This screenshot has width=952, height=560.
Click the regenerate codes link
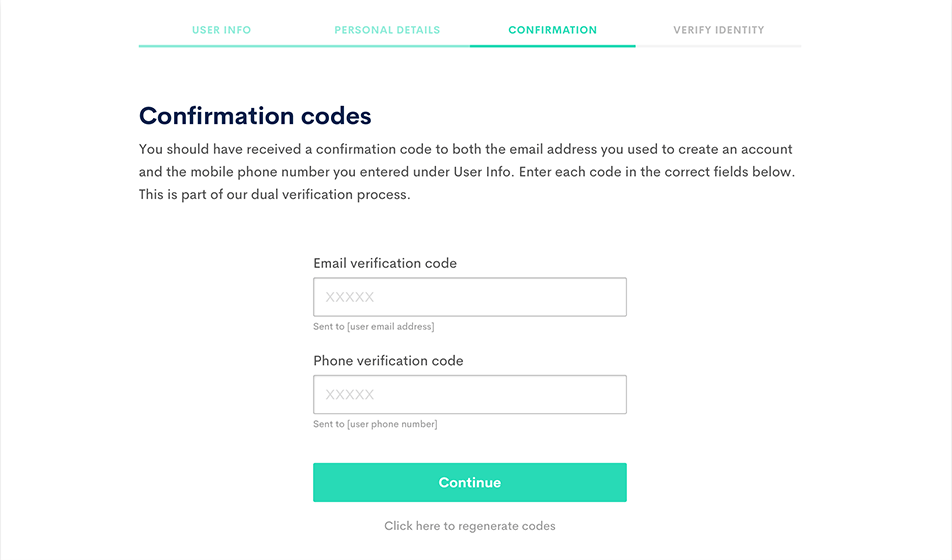[x=469, y=526]
